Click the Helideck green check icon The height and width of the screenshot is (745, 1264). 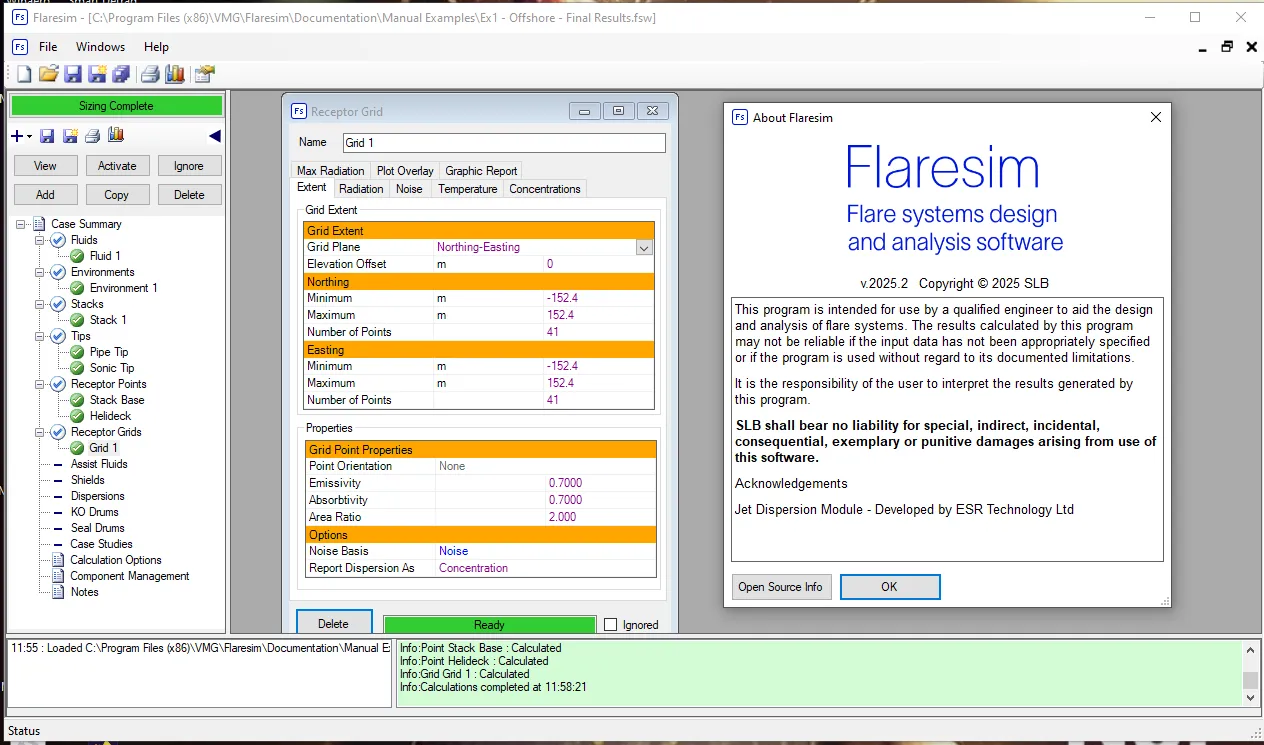click(77, 416)
